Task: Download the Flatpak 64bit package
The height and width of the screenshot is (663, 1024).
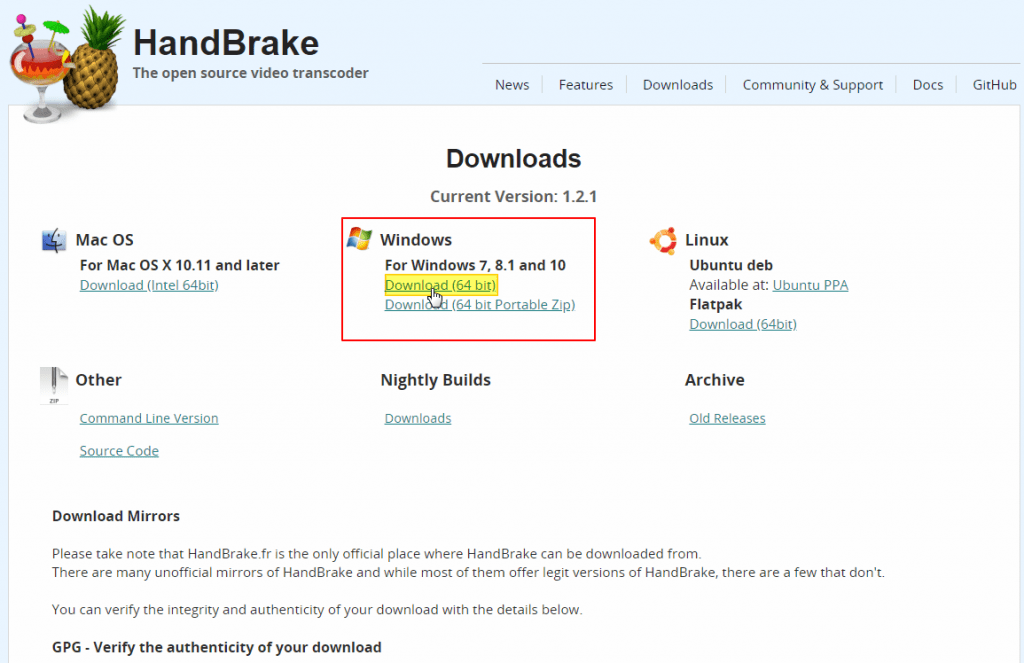Action: [x=743, y=325]
